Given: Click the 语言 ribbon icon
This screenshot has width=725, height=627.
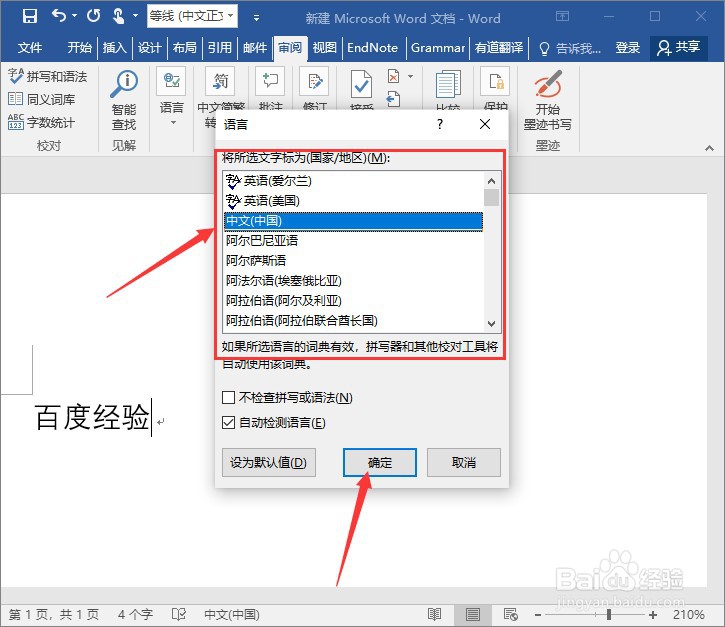Looking at the screenshot, I should pos(171,81).
